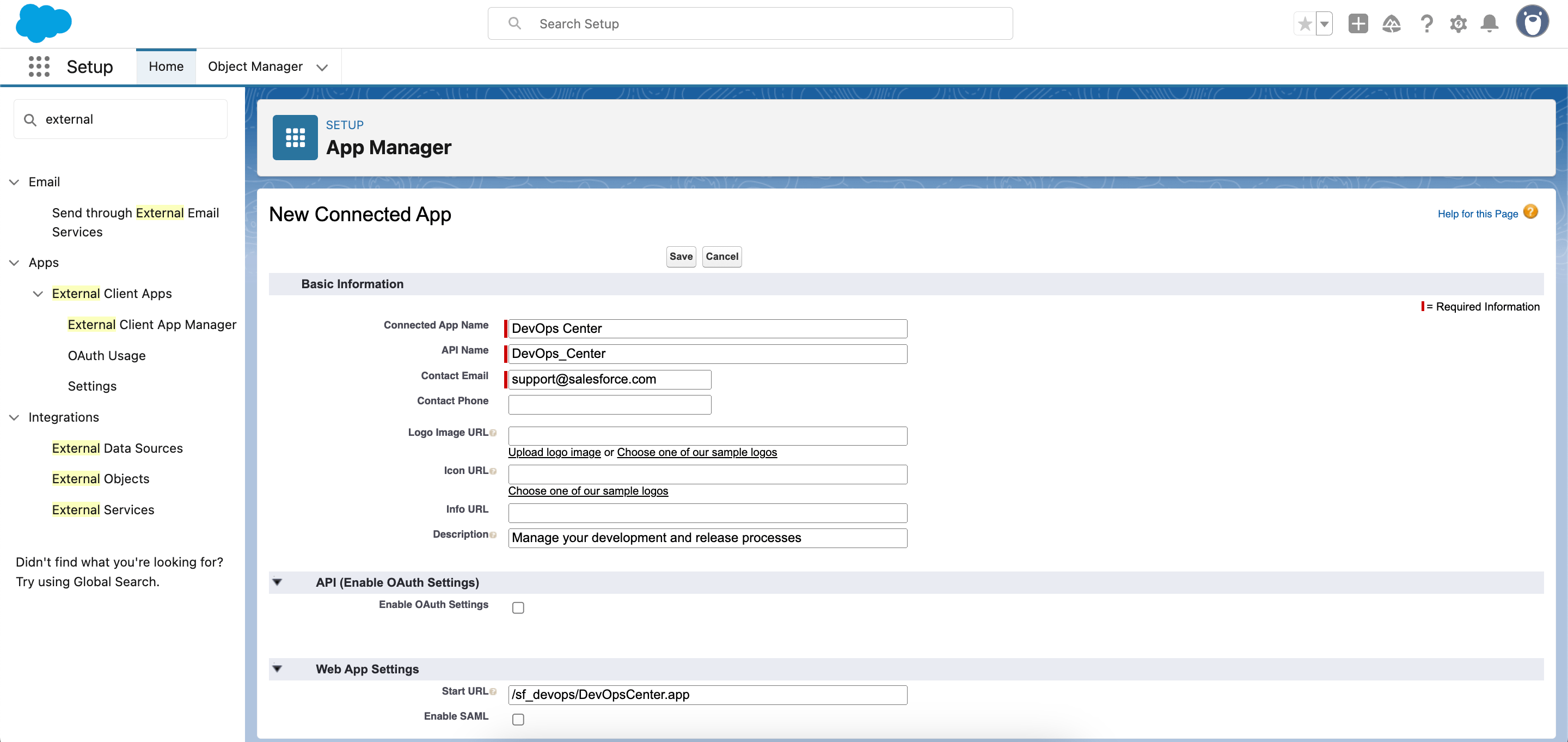Collapse External Client Apps tree node
1568x742 pixels.
[38, 294]
